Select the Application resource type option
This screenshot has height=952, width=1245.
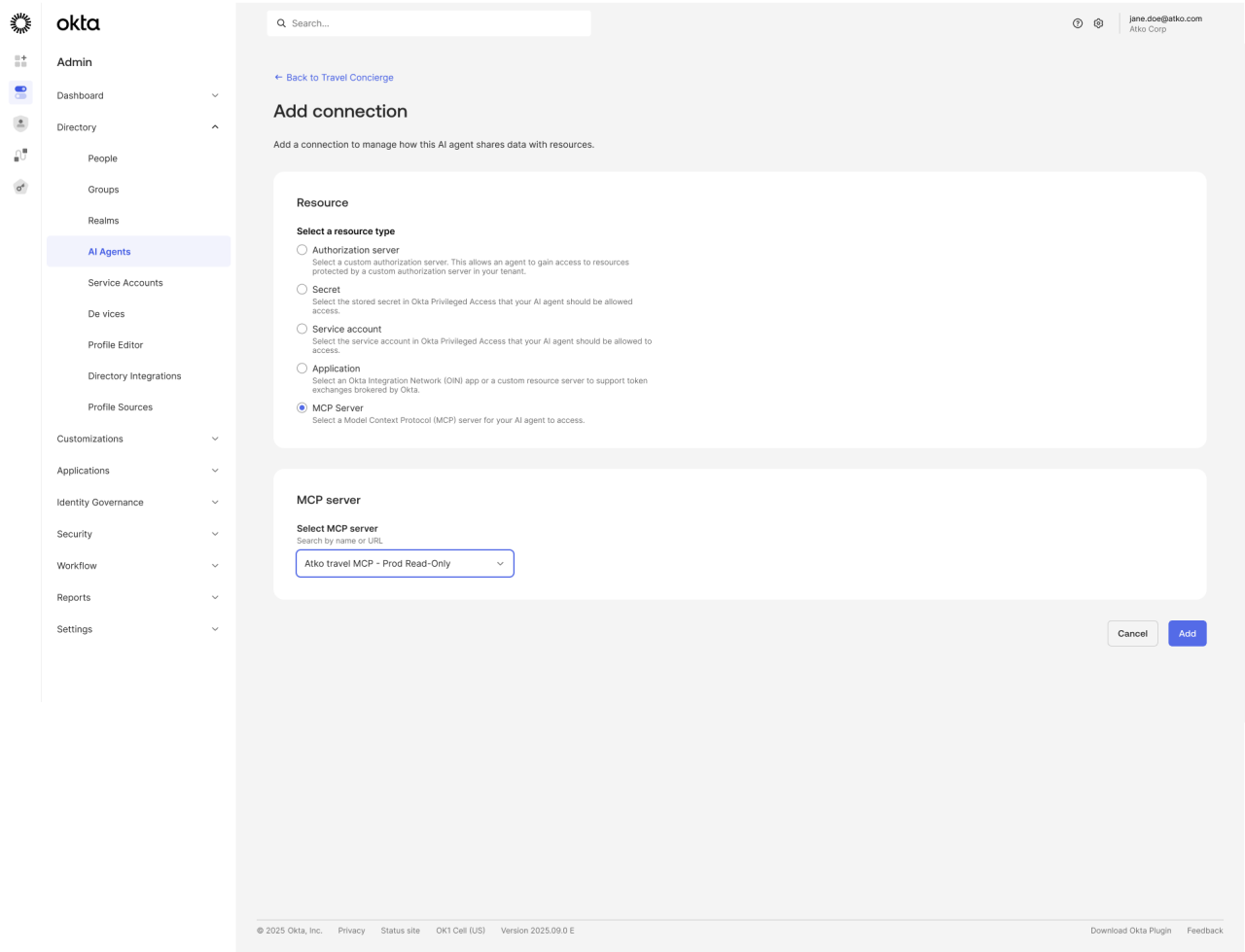302,368
